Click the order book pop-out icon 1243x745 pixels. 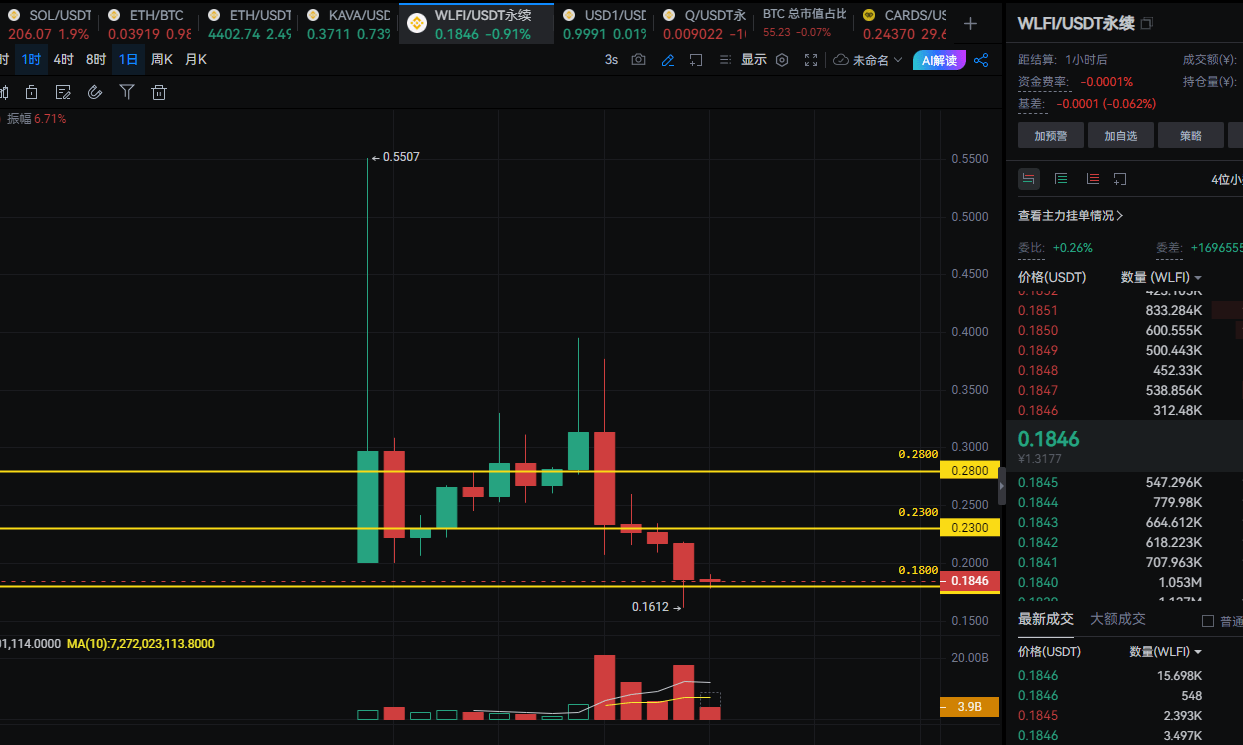(1120, 179)
